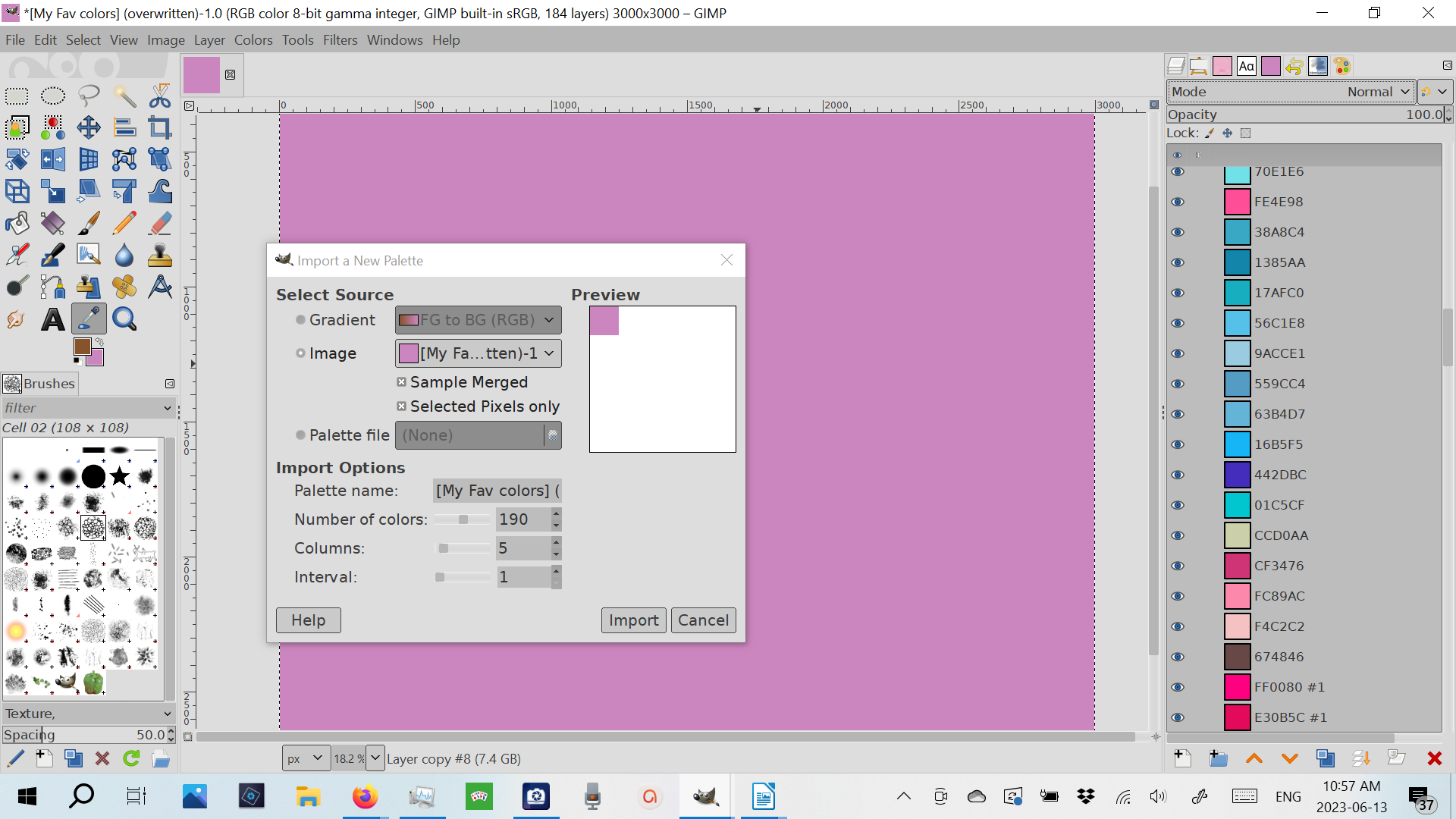1456x819 pixels.
Task: Hide the FE4E98 layer
Action: click(x=1178, y=202)
